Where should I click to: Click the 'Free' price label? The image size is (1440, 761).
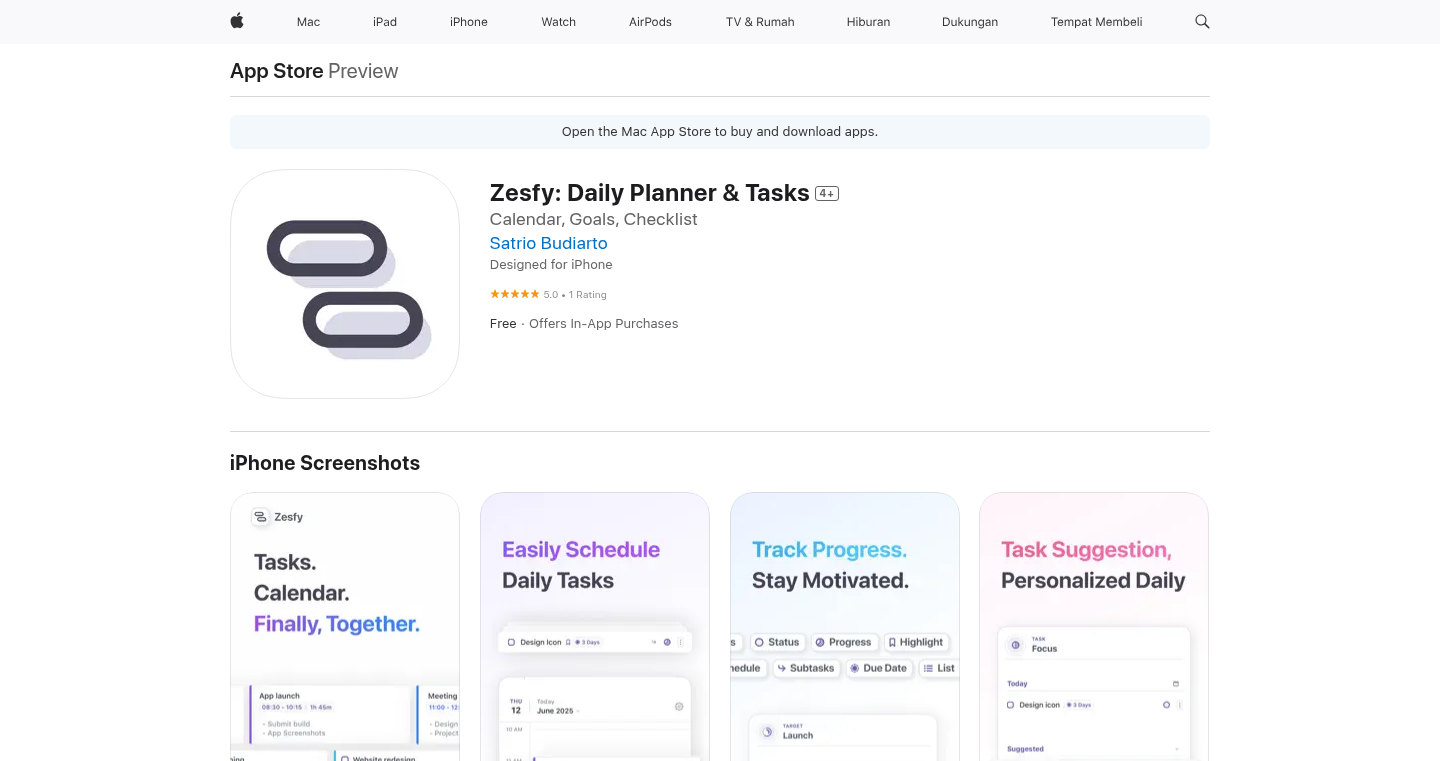pyautogui.click(x=503, y=324)
